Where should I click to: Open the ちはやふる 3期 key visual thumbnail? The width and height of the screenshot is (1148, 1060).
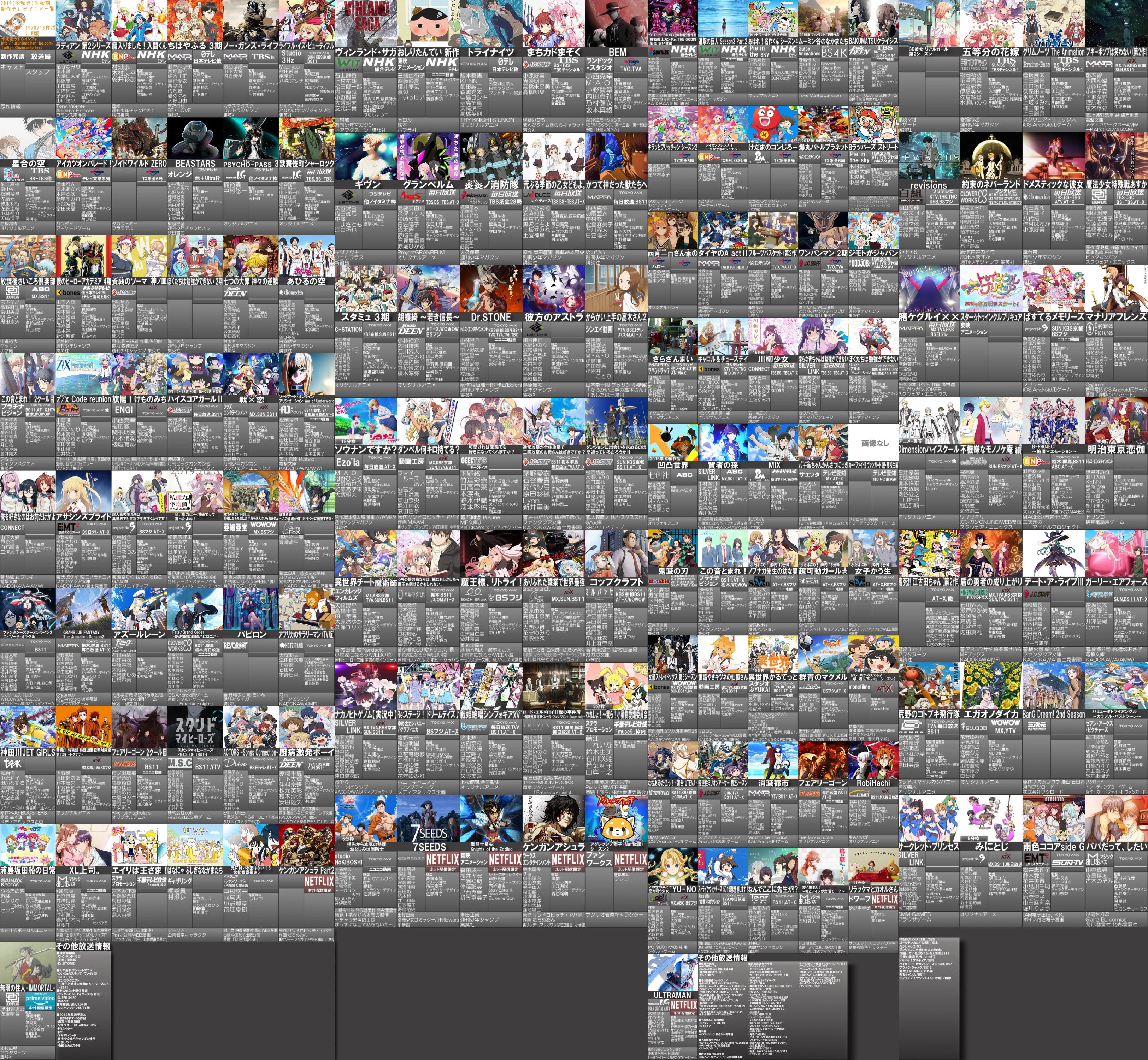(x=195, y=20)
